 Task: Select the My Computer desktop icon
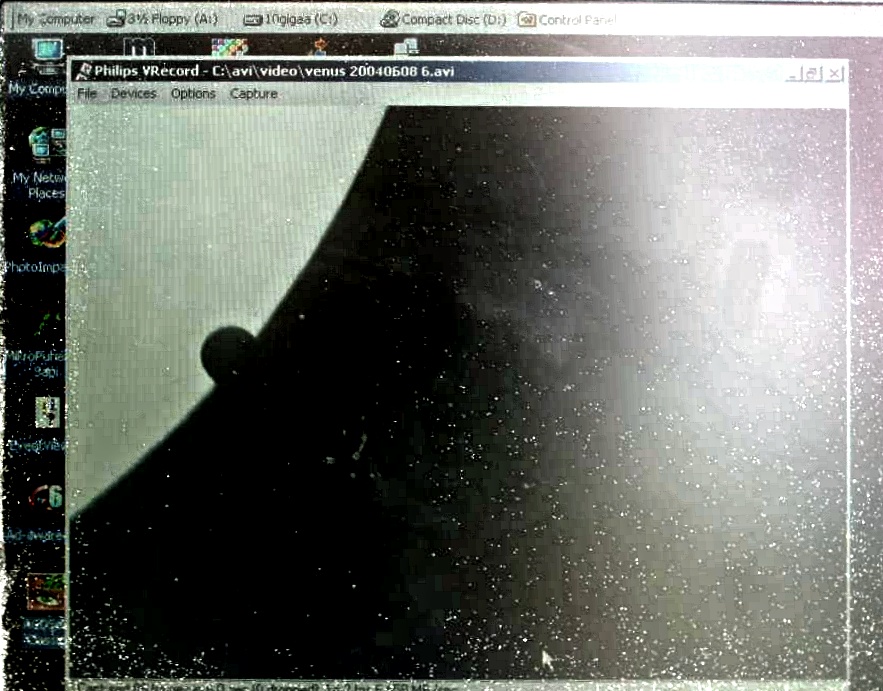[44, 55]
